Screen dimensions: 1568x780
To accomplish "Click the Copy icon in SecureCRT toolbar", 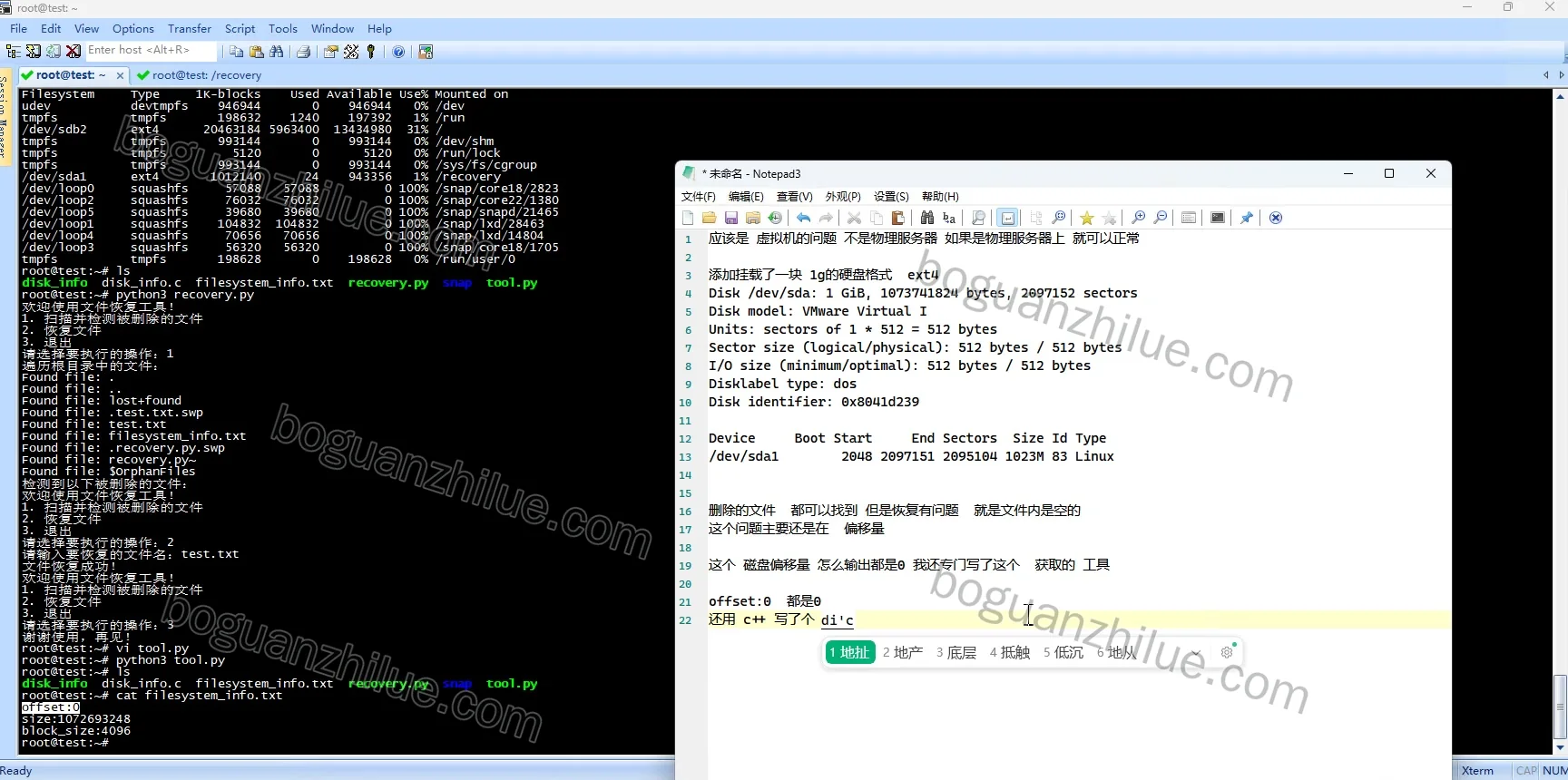I will 237,52.
